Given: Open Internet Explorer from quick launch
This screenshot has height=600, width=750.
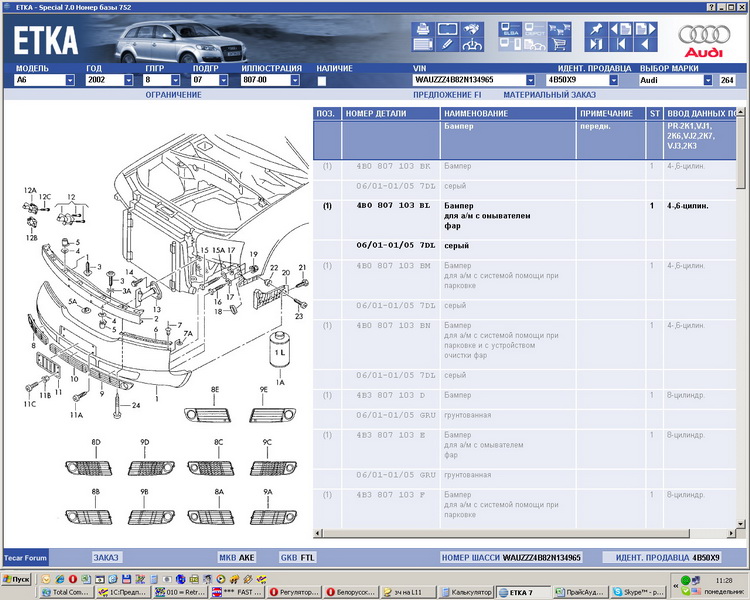Looking at the screenshot, I should (59, 579).
